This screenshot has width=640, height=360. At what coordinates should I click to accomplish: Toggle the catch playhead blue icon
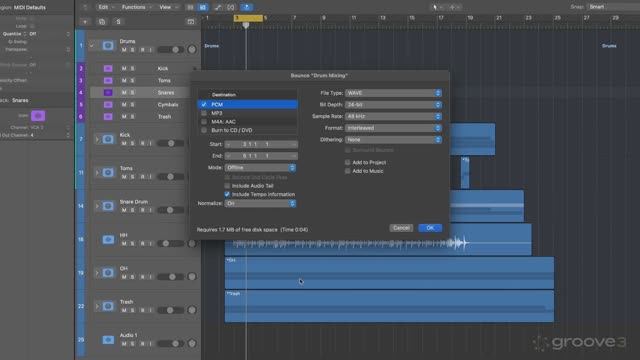pos(247,7)
